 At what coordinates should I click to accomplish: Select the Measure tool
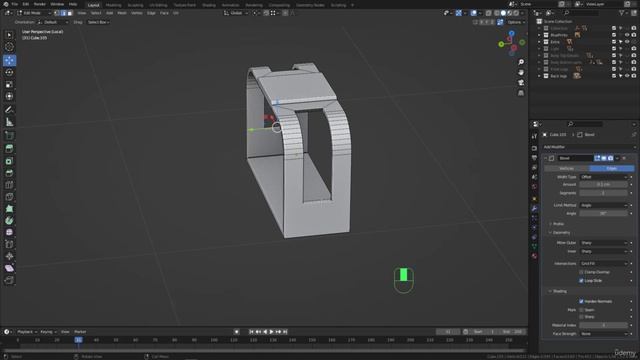click(9, 122)
